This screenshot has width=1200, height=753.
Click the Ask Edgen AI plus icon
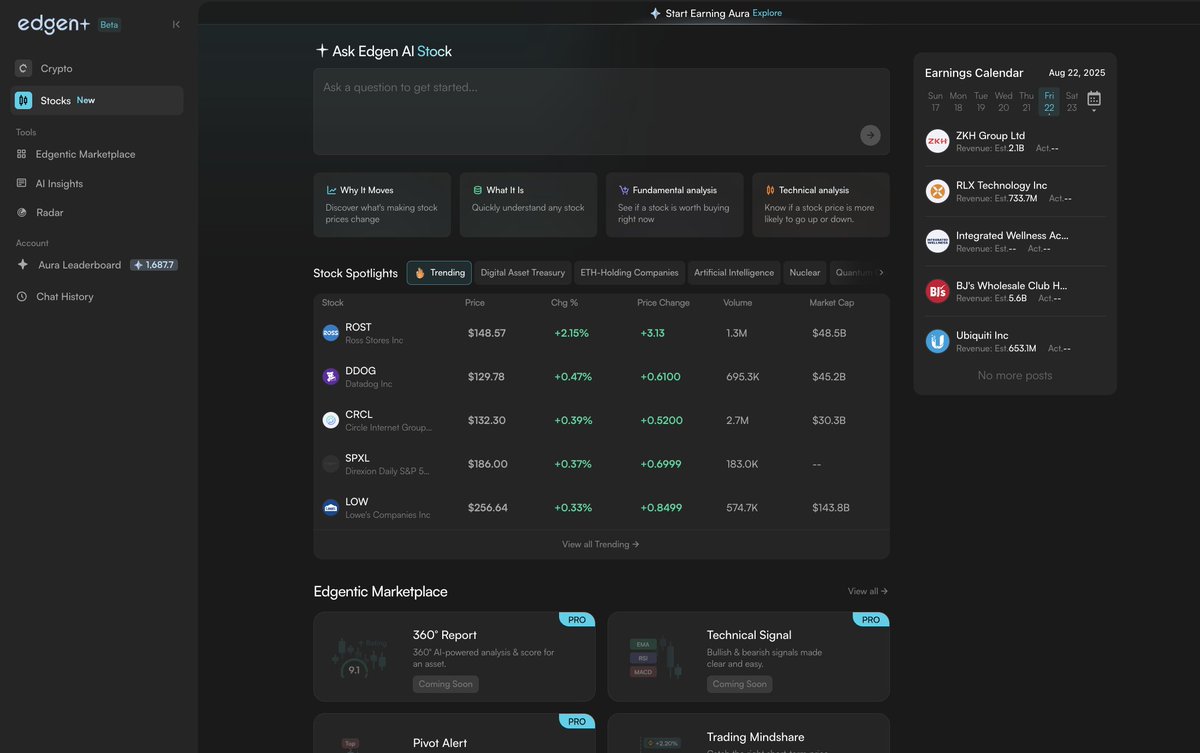pos(321,50)
